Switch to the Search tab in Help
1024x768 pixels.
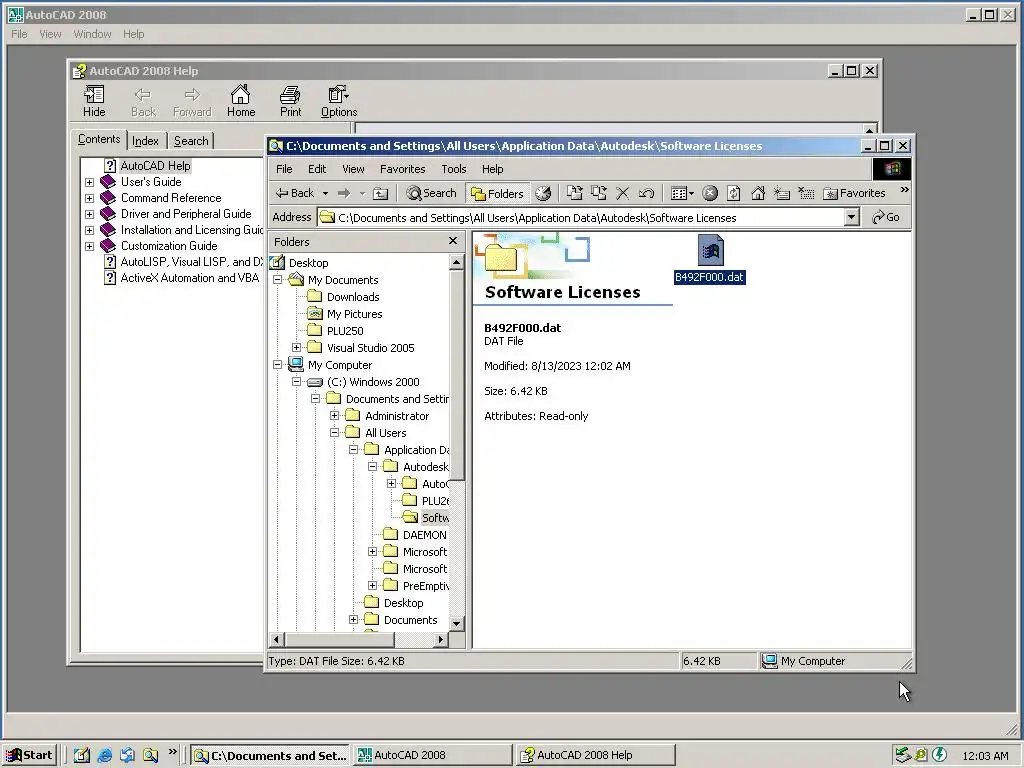click(191, 141)
